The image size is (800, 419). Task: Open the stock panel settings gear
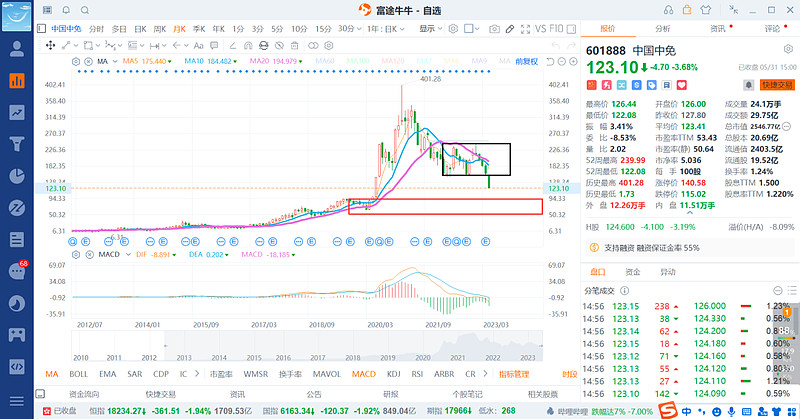pos(788,50)
